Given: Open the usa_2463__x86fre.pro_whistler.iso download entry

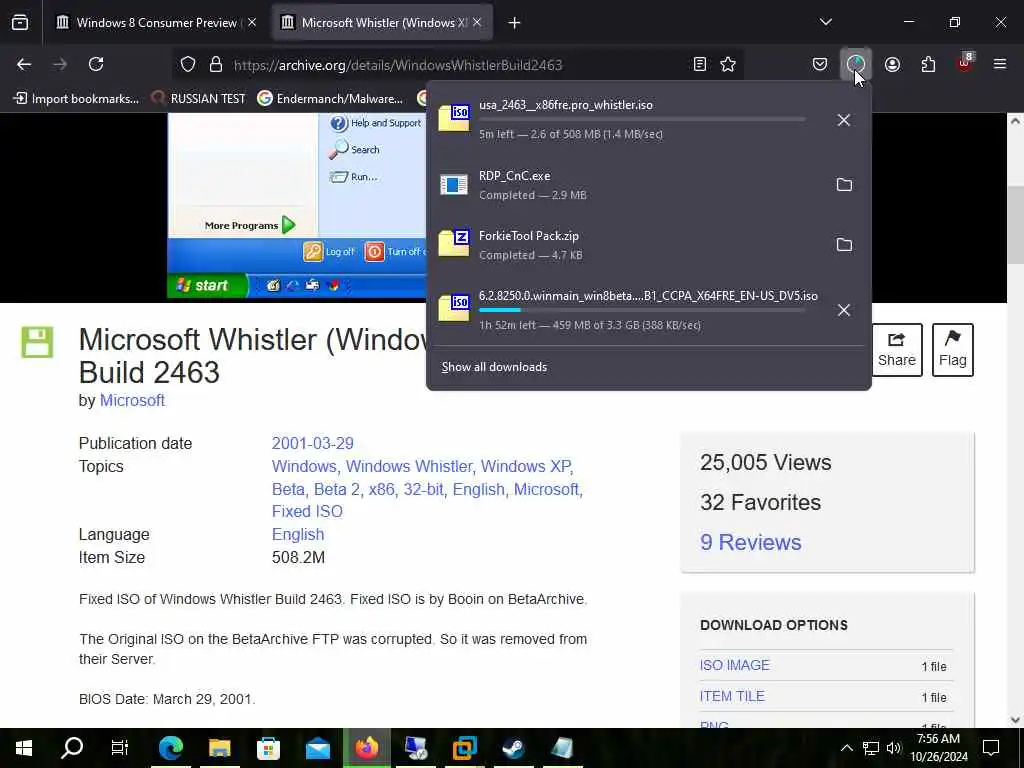Looking at the screenshot, I should (x=627, y=119).
